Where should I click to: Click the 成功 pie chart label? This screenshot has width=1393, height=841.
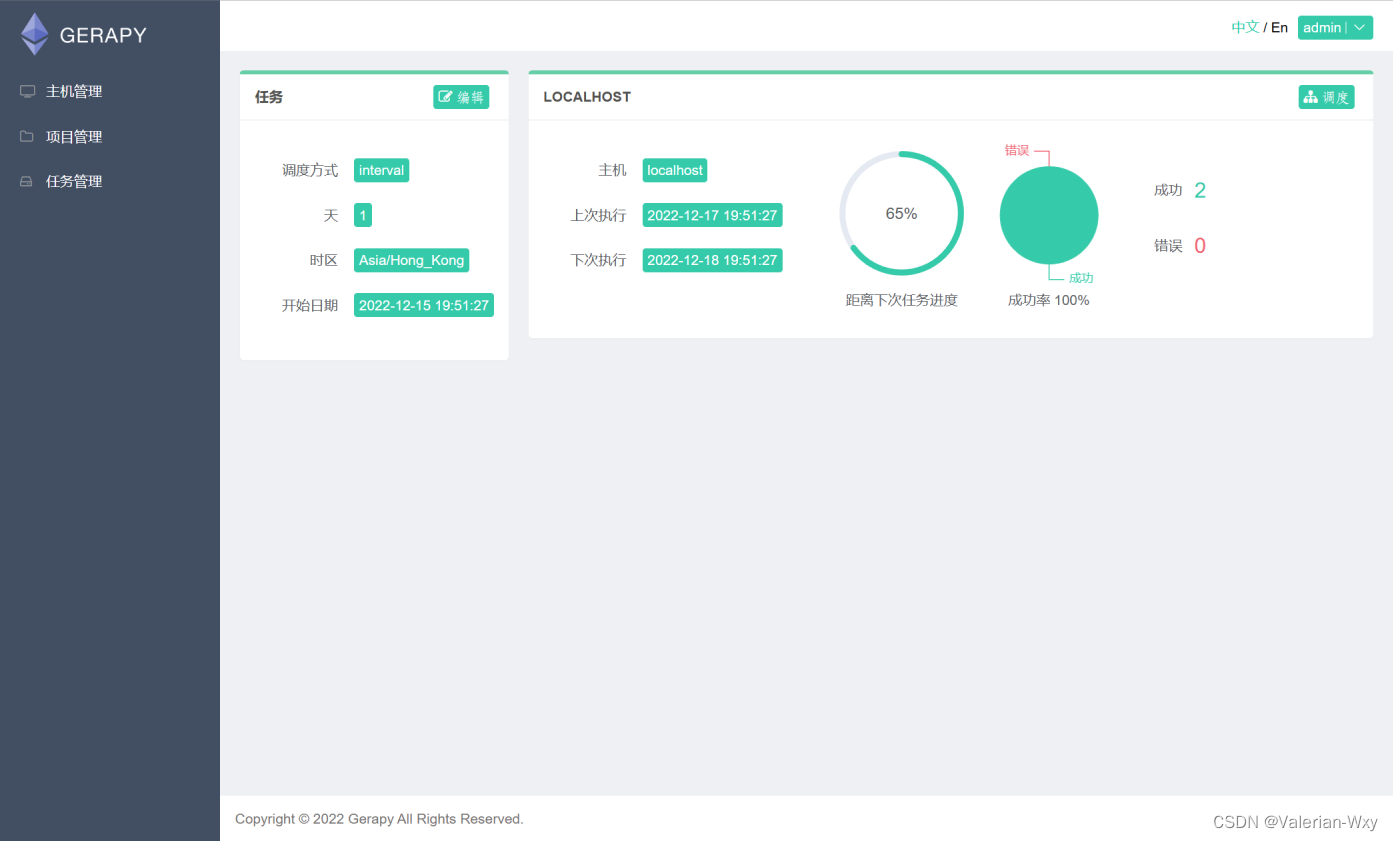(x=1081, y=278)
